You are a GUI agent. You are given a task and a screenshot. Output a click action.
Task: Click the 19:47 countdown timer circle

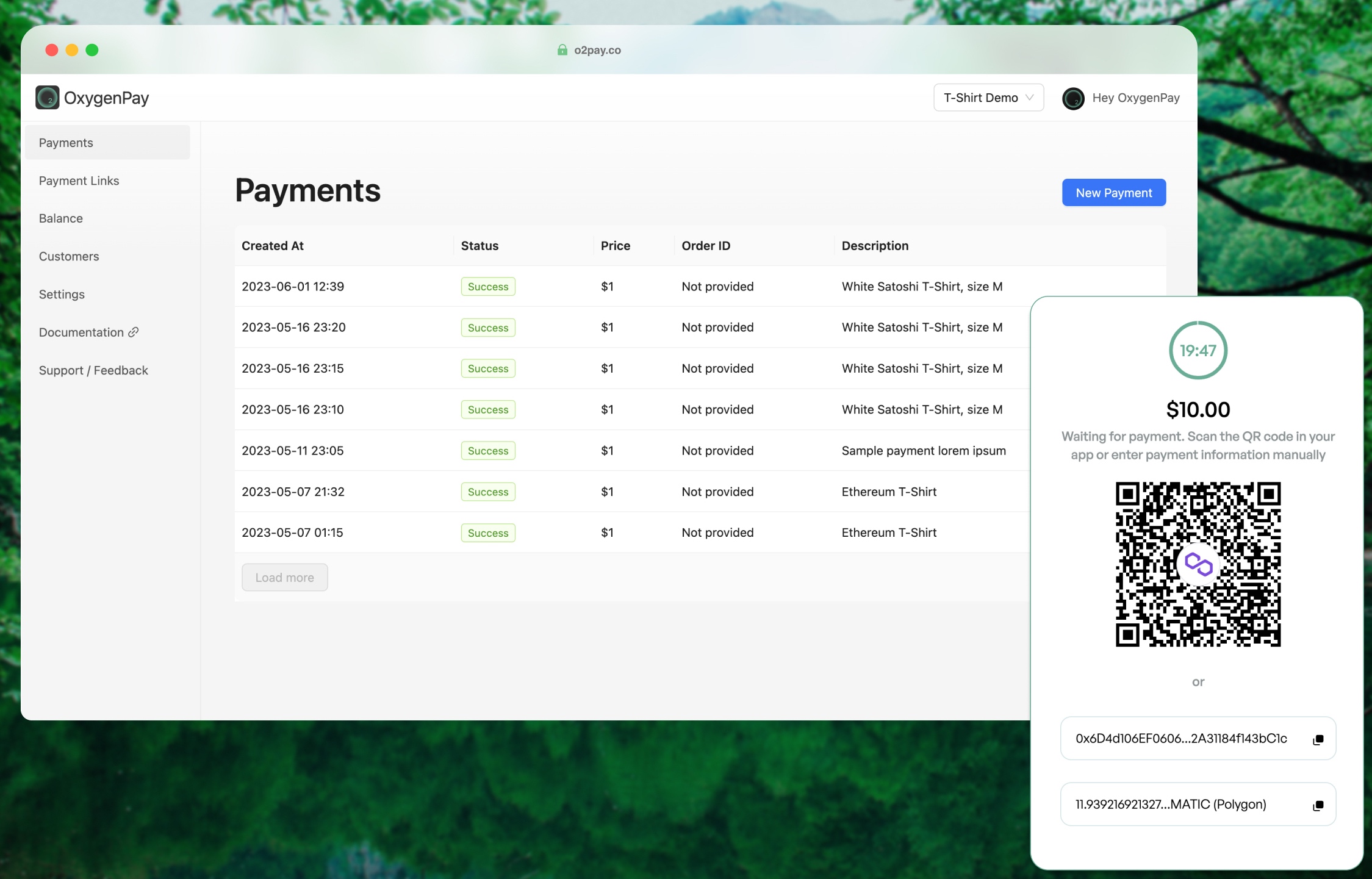tap(1198, 350)
